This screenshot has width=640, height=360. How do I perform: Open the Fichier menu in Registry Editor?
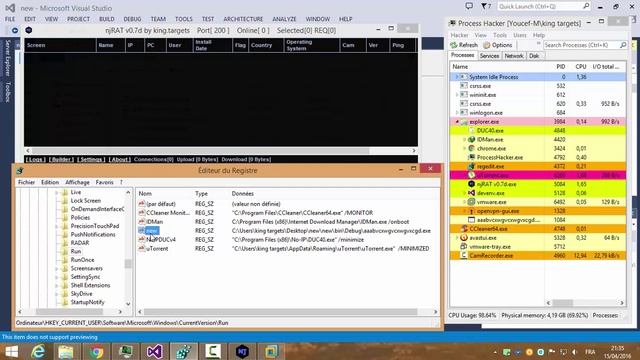pos(27,182)
